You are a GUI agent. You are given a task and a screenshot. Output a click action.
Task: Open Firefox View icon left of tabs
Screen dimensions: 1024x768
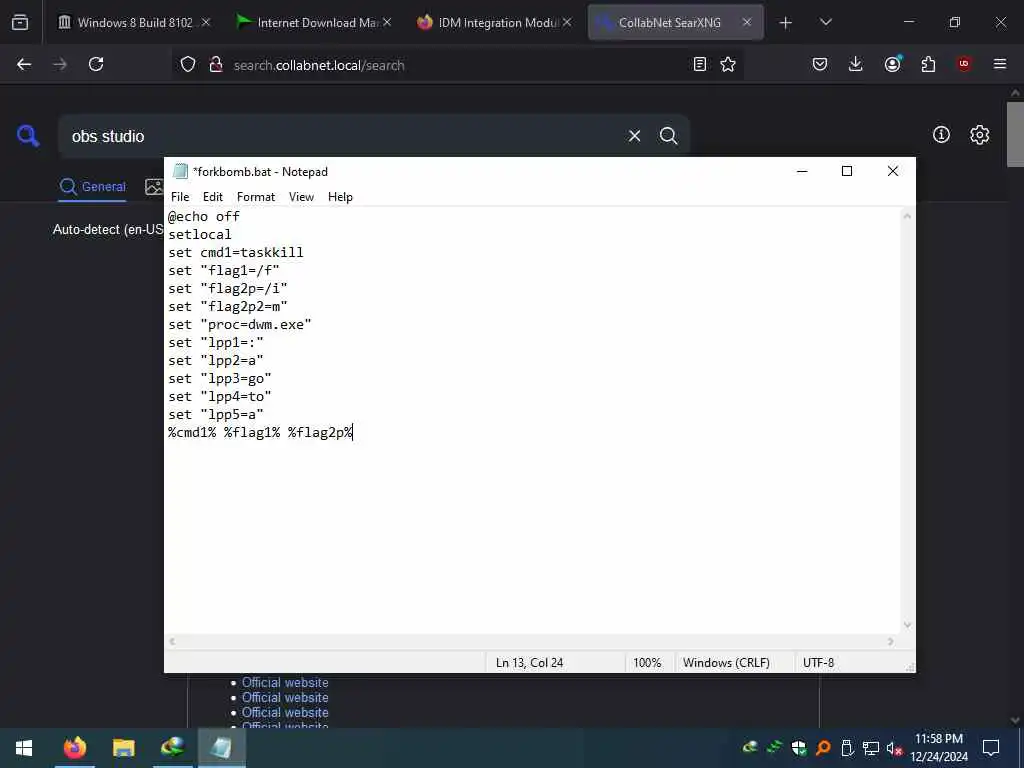coord(20,22)
